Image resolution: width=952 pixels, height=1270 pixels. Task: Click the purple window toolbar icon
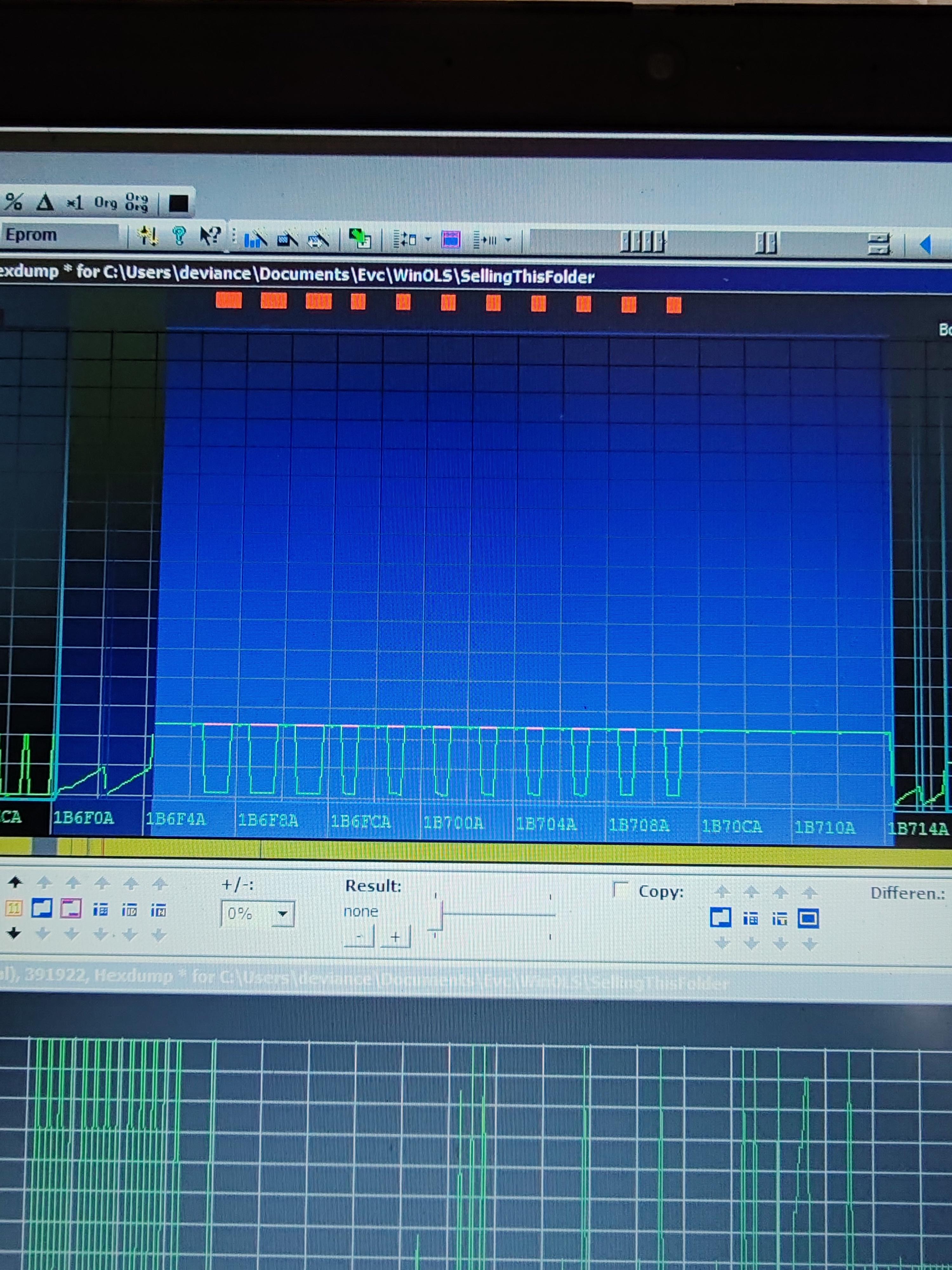point(451,239)
